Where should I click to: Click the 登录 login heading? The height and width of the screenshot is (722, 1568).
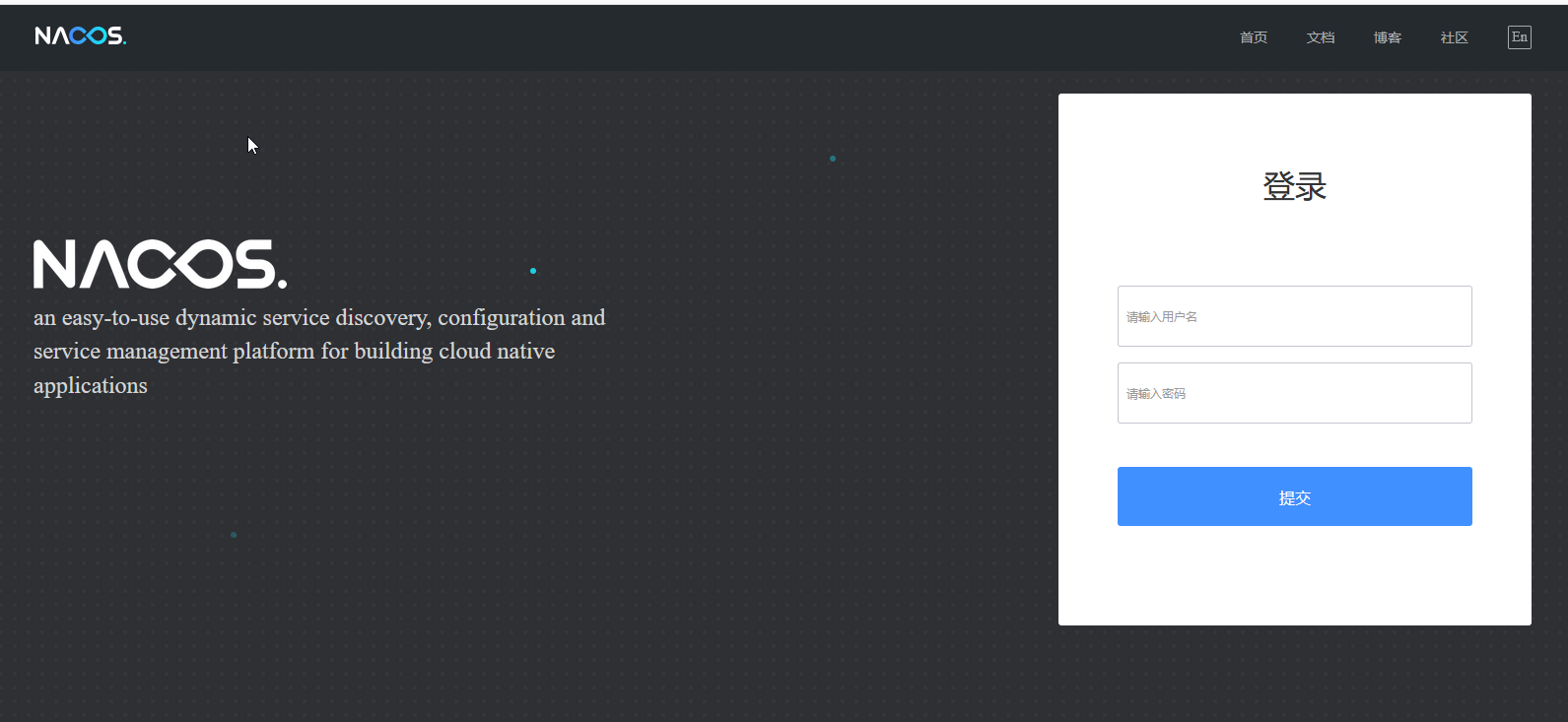1295,186
